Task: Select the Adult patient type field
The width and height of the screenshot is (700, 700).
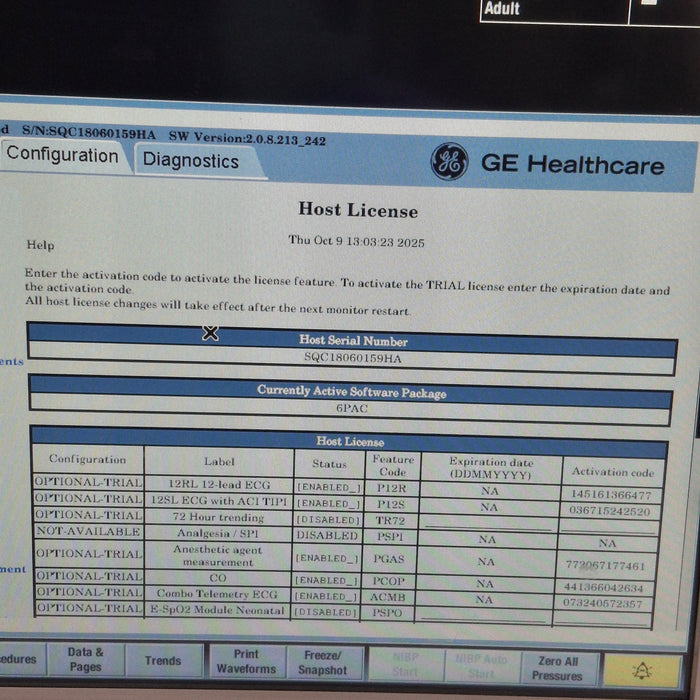Action: 554,10
